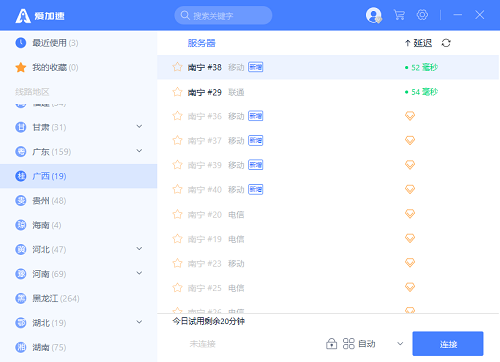The height and width of the screenshot is (362, 500).
Task: Open the shopping cart
Action: (x=399, y=15)
